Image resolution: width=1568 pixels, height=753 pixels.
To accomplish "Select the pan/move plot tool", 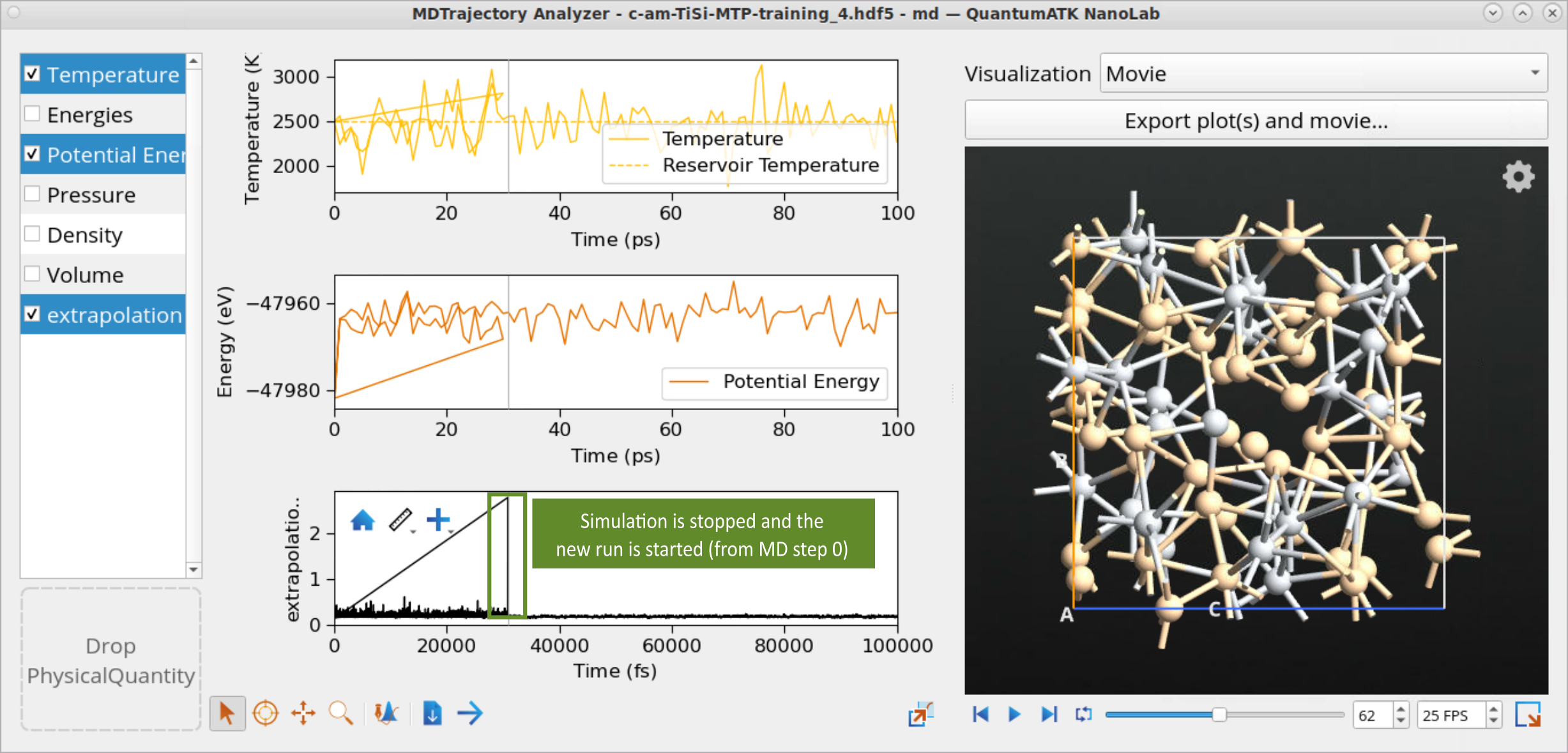I will (303, 713).
